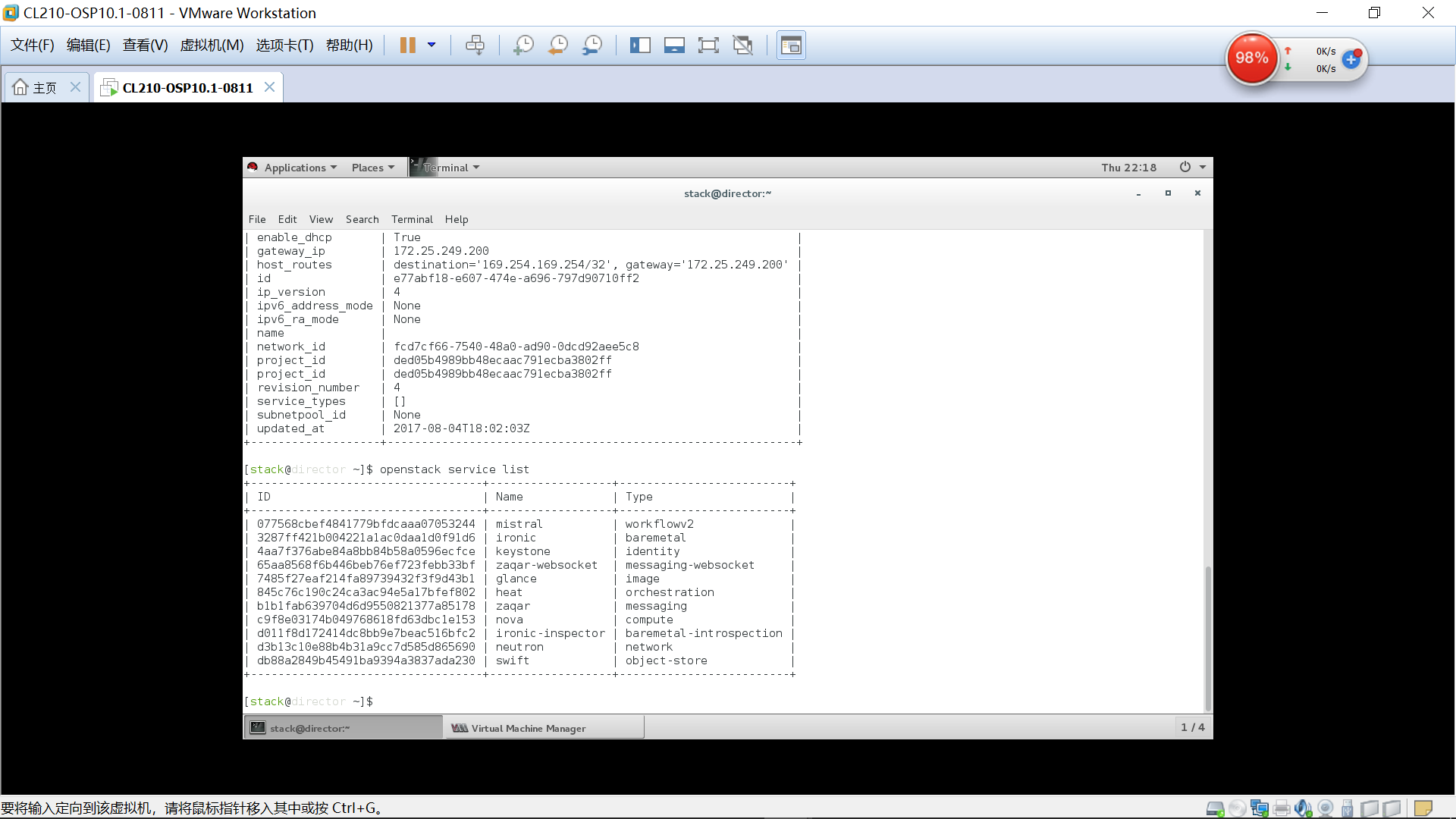The image size is (1456, 819).
Task: Open the Search menu in Terminal
Action: (362, 219)
